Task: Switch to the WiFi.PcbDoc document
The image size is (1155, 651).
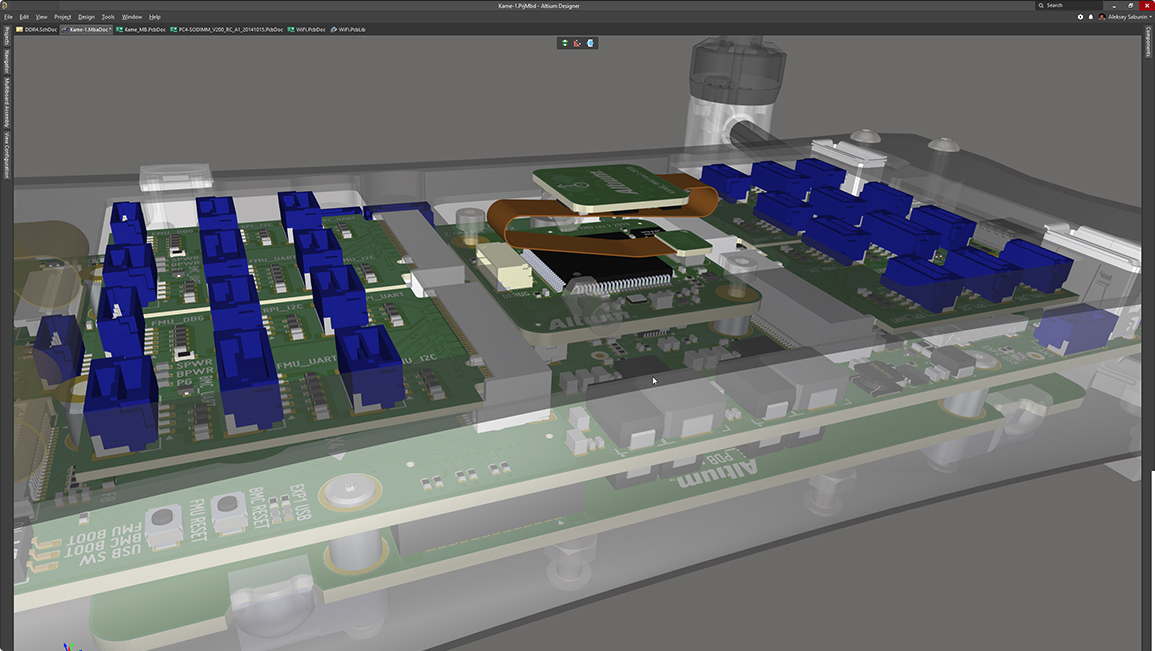Action: 306,29
